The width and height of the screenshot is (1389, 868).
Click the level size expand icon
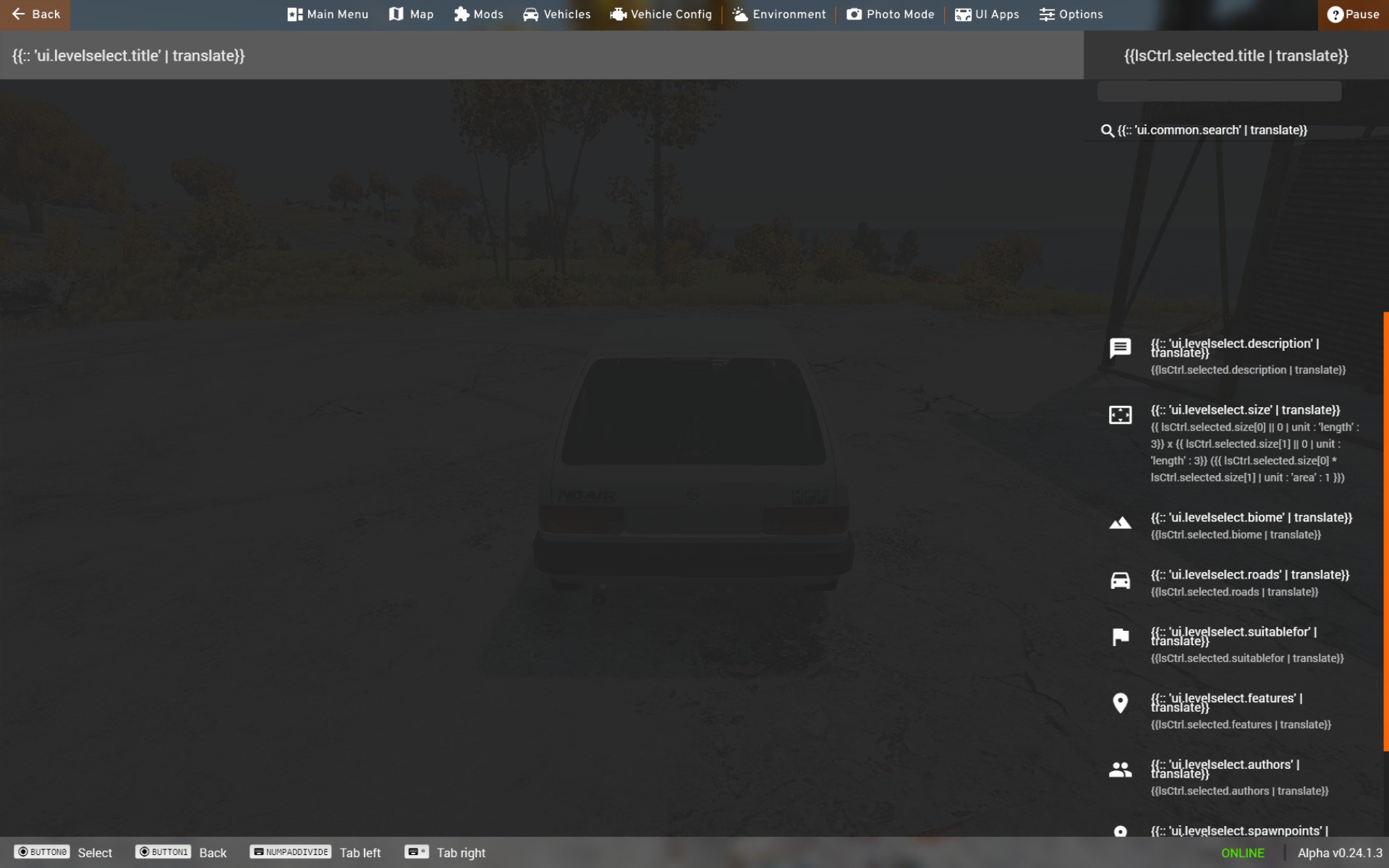click(1120, 414)
